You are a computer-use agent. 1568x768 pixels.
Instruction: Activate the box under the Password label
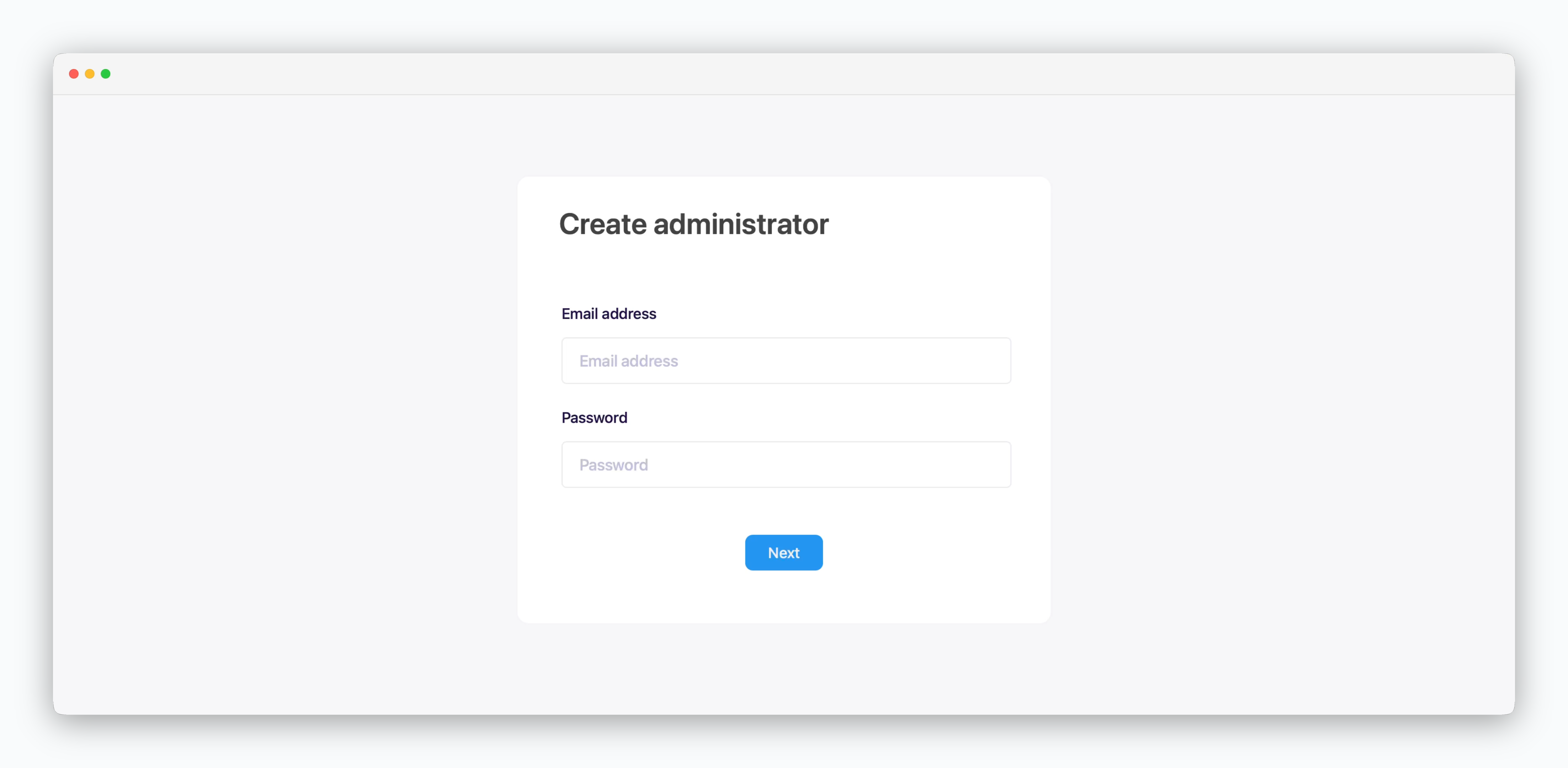786,464
